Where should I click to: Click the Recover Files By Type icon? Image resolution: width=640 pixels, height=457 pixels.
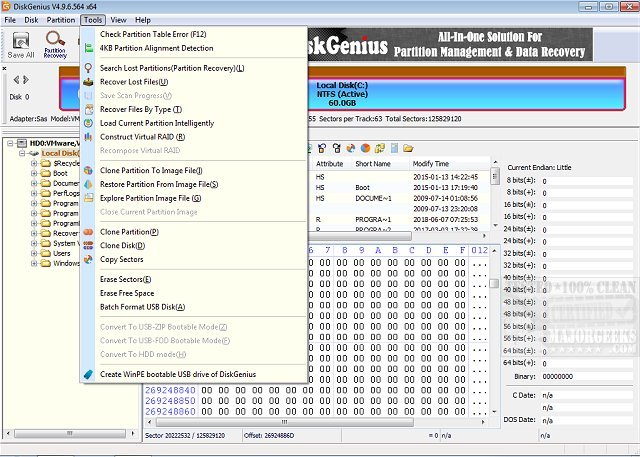click(89, 109)
